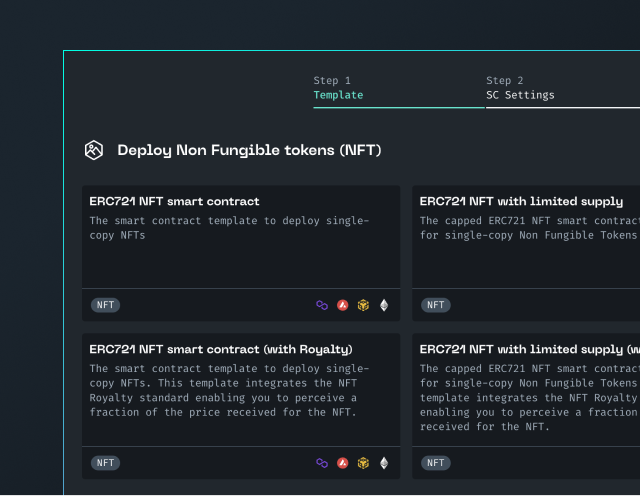
Task: Click the Deploy Non Fungible tokens heading
Action: pyautogui.click(x=249, y=151)
